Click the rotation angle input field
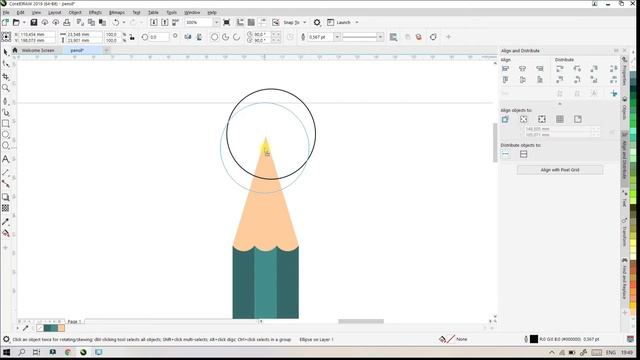This screenshot has height=360, width=640. pos(159,37)
